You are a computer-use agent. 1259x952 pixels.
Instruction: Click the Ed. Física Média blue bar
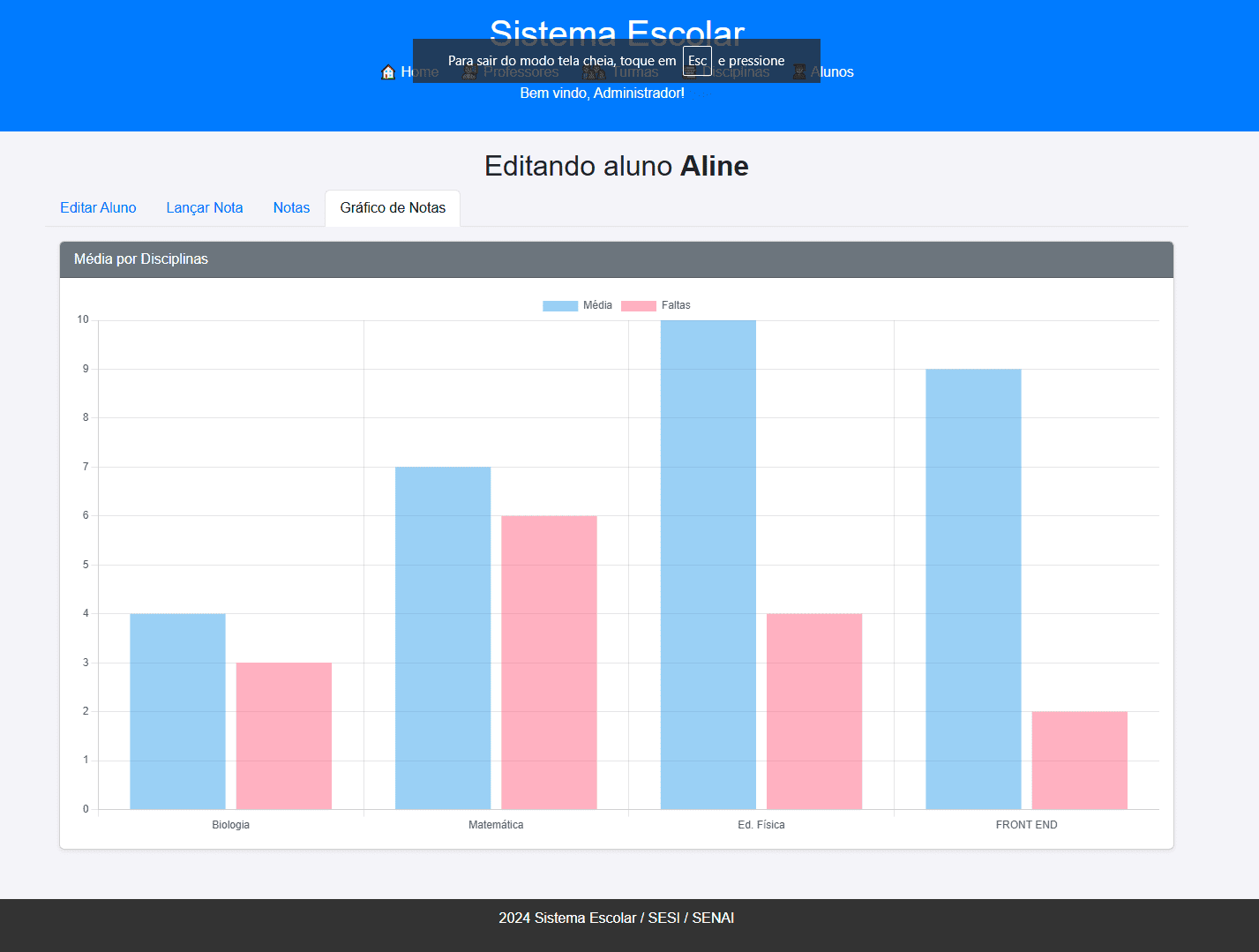tap(708, 565)
